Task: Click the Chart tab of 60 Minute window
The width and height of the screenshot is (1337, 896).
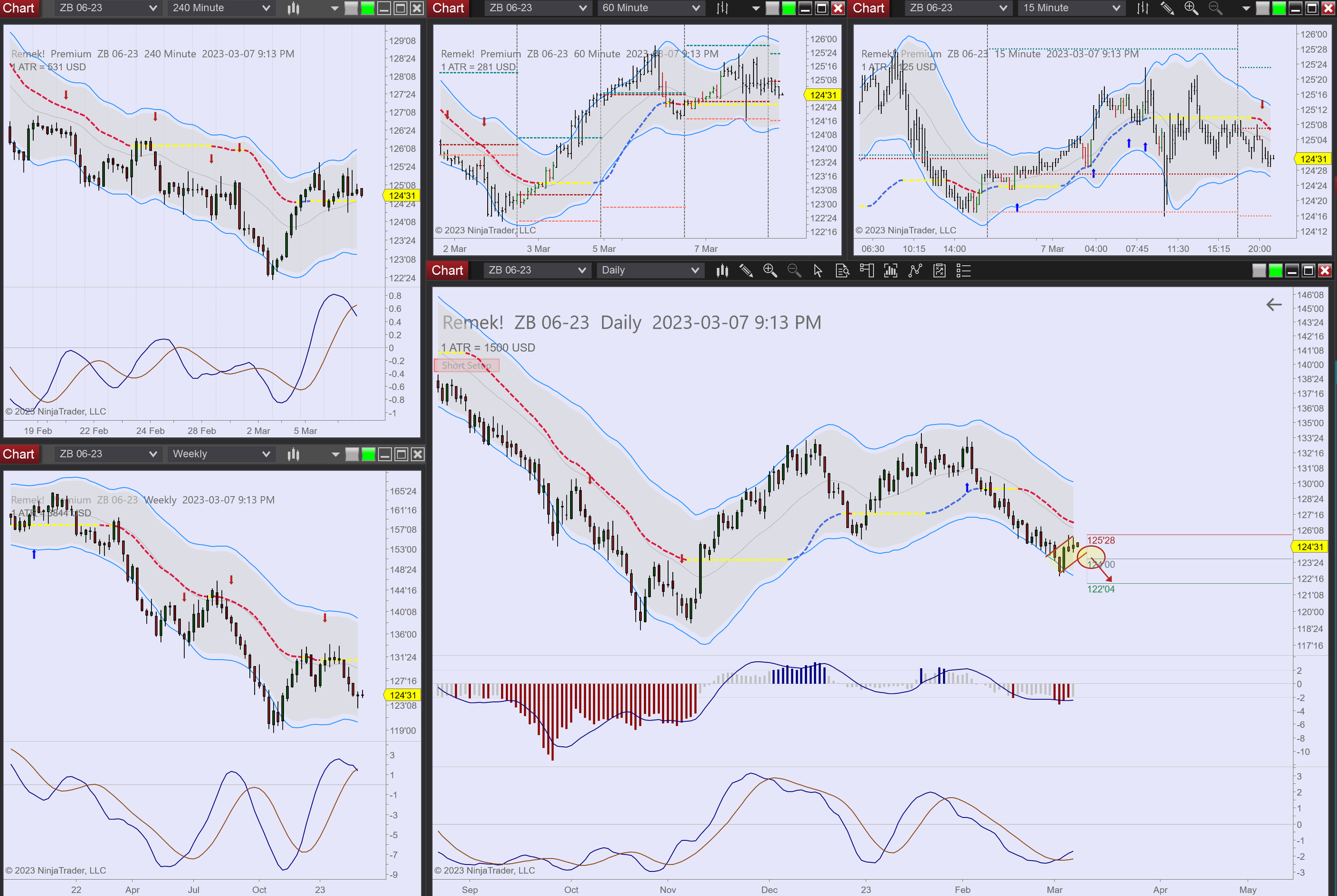Action: pyautogui.click(x=448, y=8)
